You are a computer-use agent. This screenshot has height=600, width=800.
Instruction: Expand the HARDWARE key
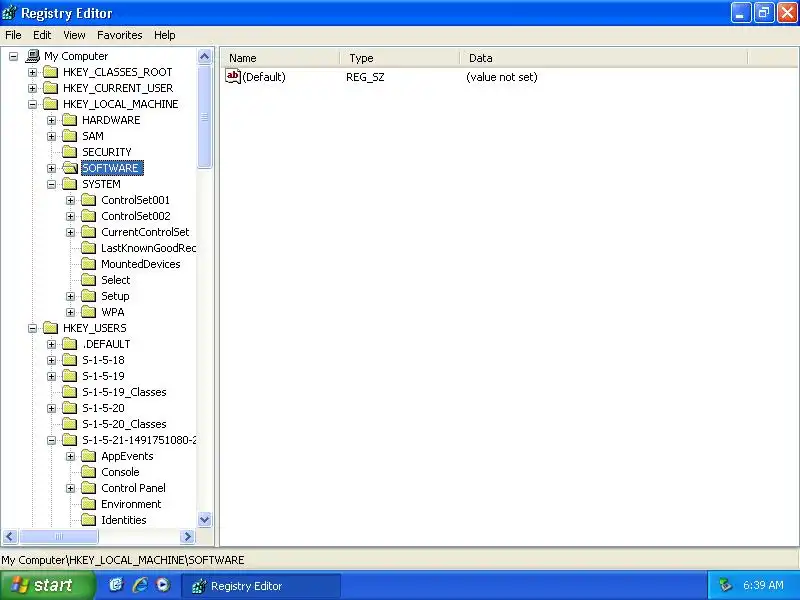pos(52,120)
